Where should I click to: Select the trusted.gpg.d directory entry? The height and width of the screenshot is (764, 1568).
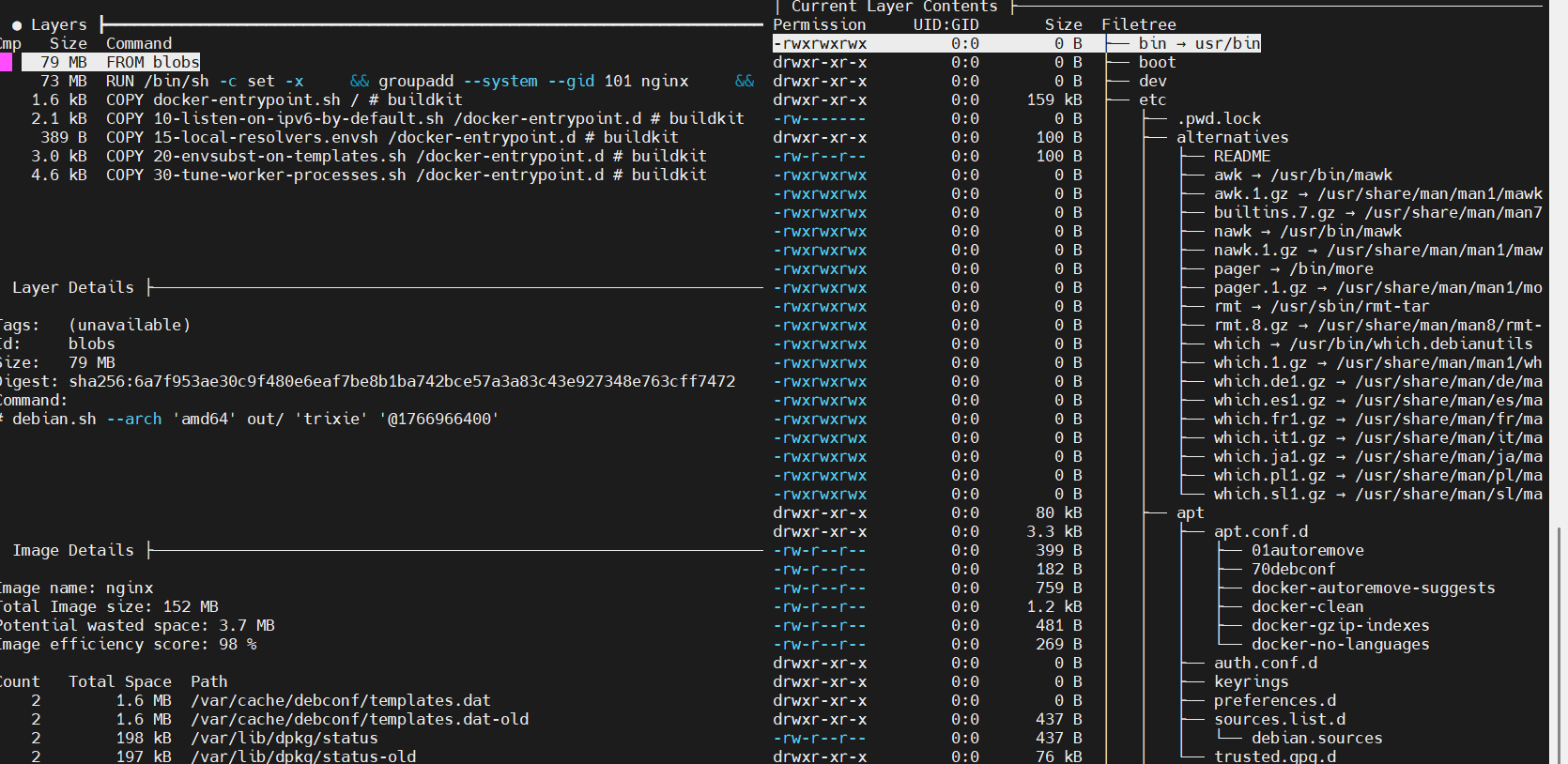pos(1275,756)
